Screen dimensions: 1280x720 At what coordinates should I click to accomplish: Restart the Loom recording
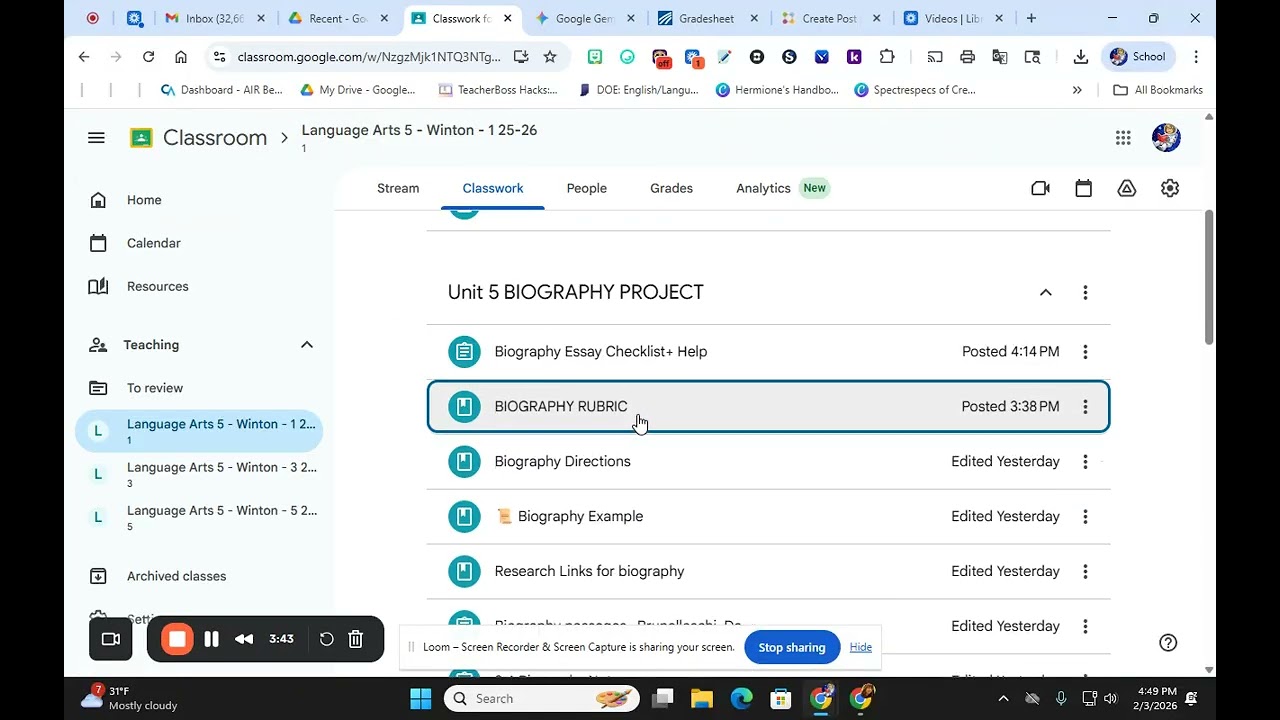[326, 639]
